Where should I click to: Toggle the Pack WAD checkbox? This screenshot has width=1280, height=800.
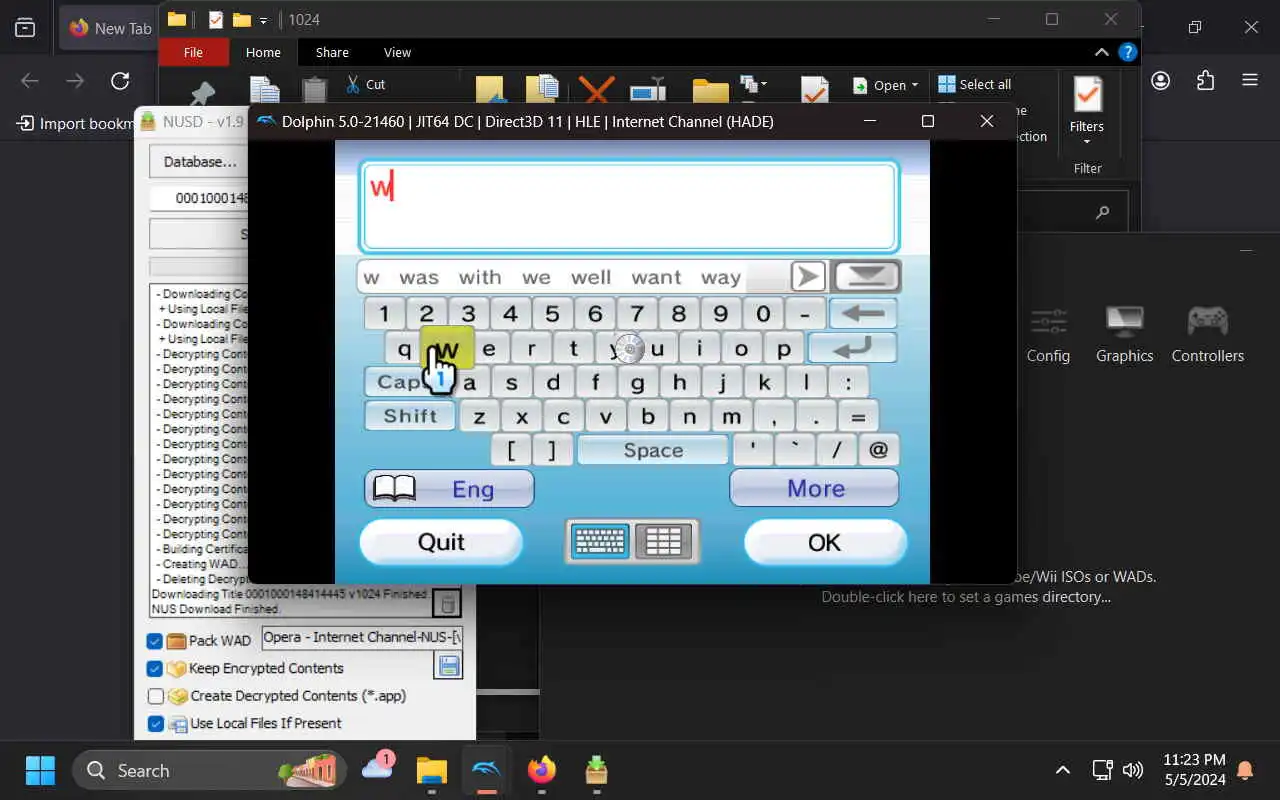coord(155,641)
